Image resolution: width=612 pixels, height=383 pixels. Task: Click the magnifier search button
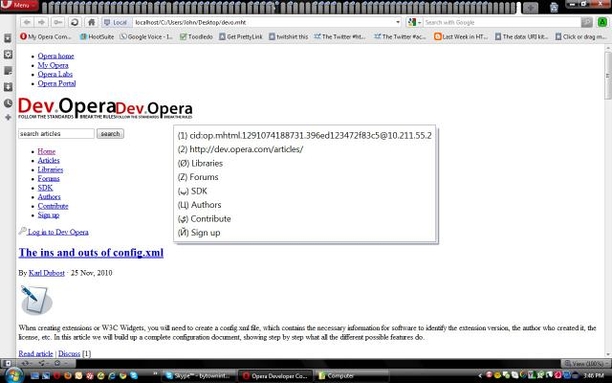click(587, 22)
